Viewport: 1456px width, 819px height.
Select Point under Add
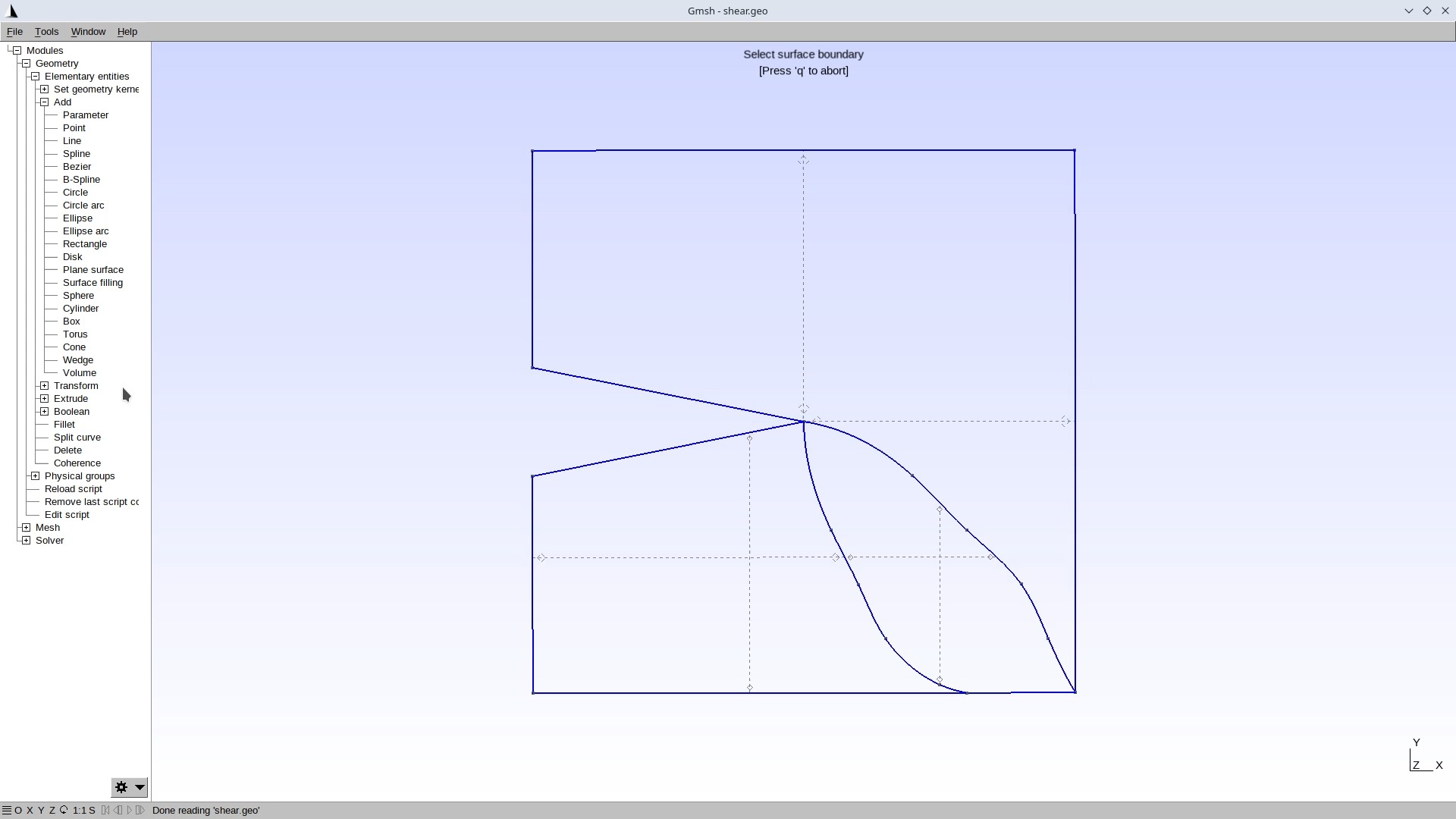point(74,127)
